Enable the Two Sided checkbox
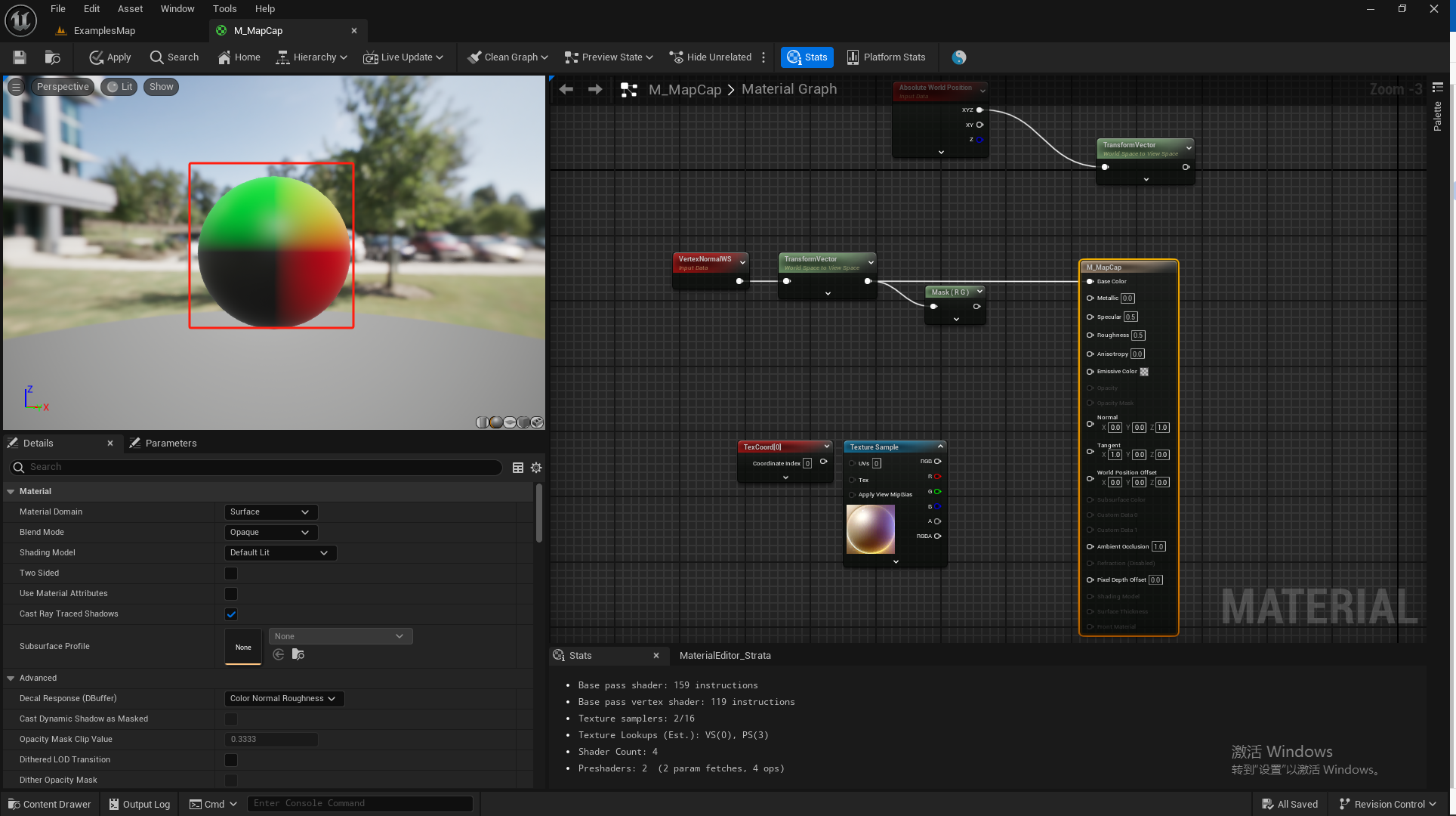 [x=231, y=573]
